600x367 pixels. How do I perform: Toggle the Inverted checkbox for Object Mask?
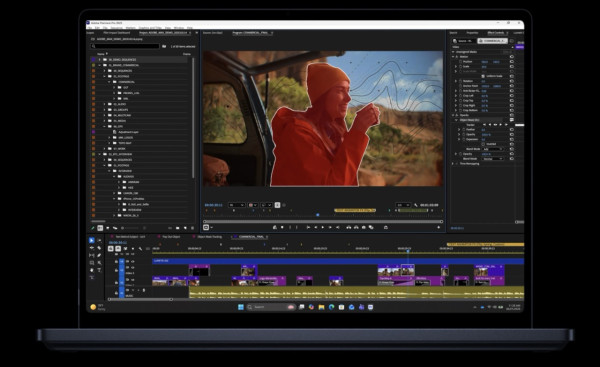[483, 144]
